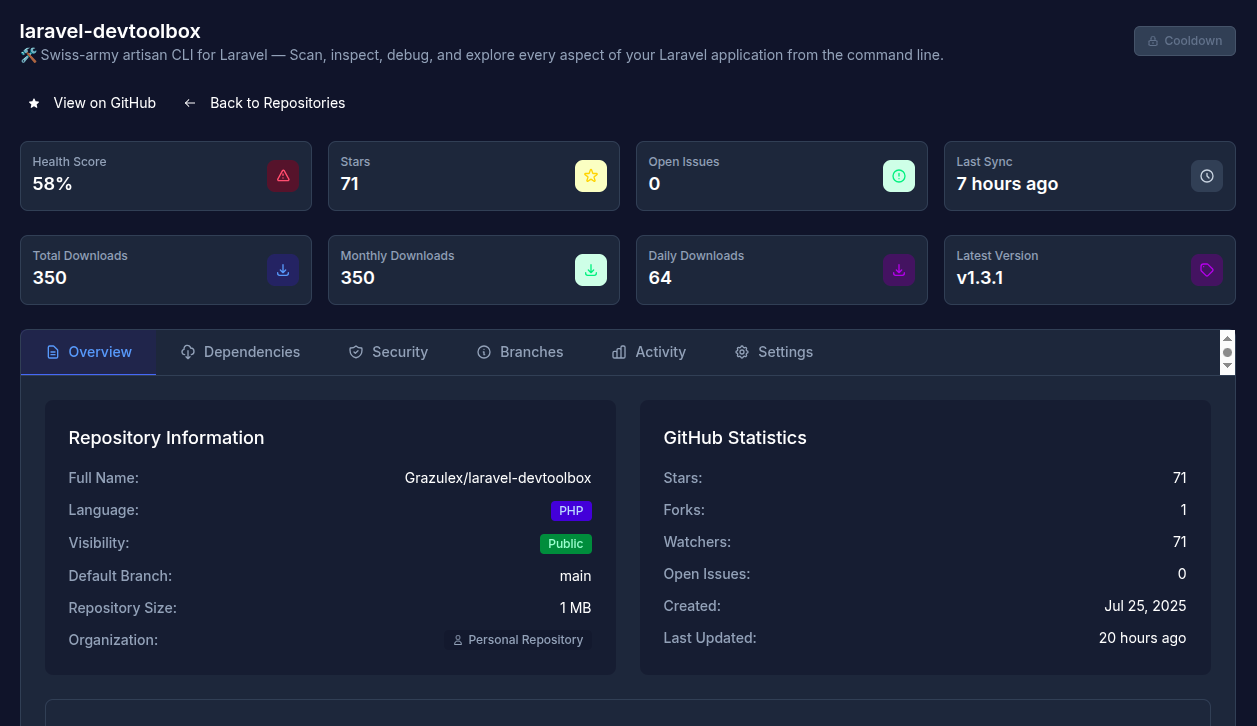The width and height of the screenshot is (1257, 726).
Task: Click the scrollbar up arrow
Action: 1228,338
